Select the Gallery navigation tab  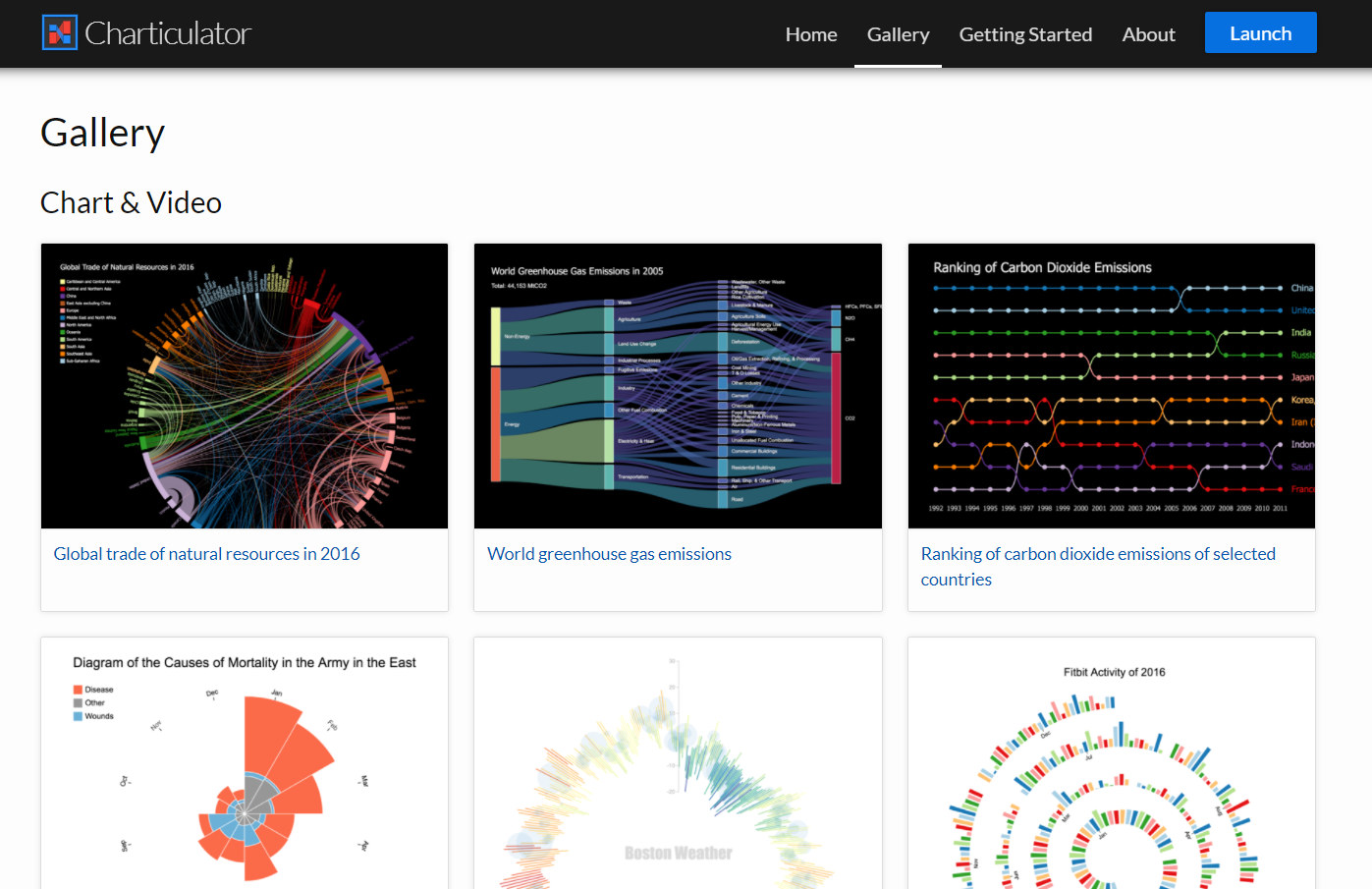[898, 34]
